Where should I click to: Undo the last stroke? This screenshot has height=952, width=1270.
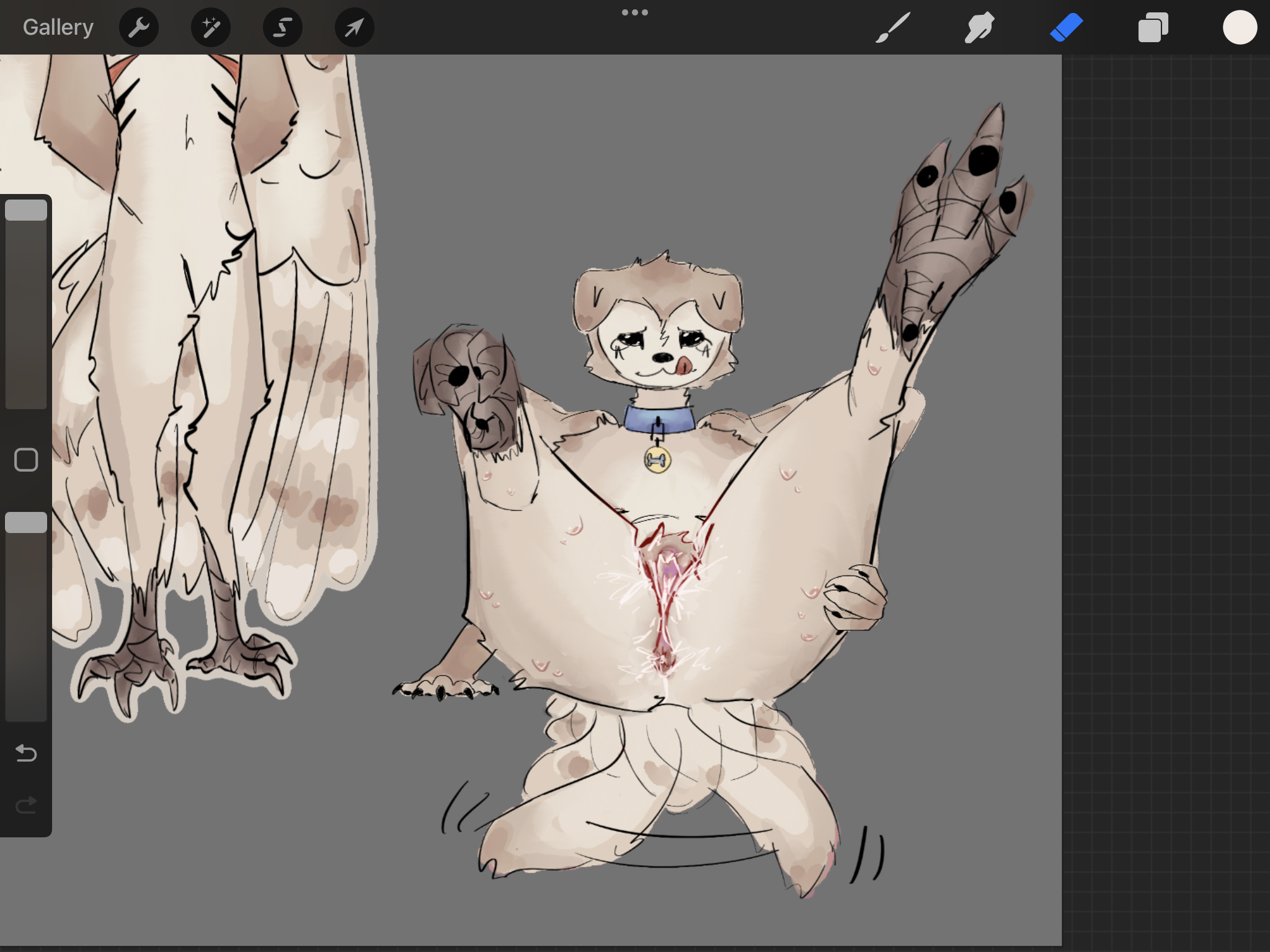(x=26, y=753)
